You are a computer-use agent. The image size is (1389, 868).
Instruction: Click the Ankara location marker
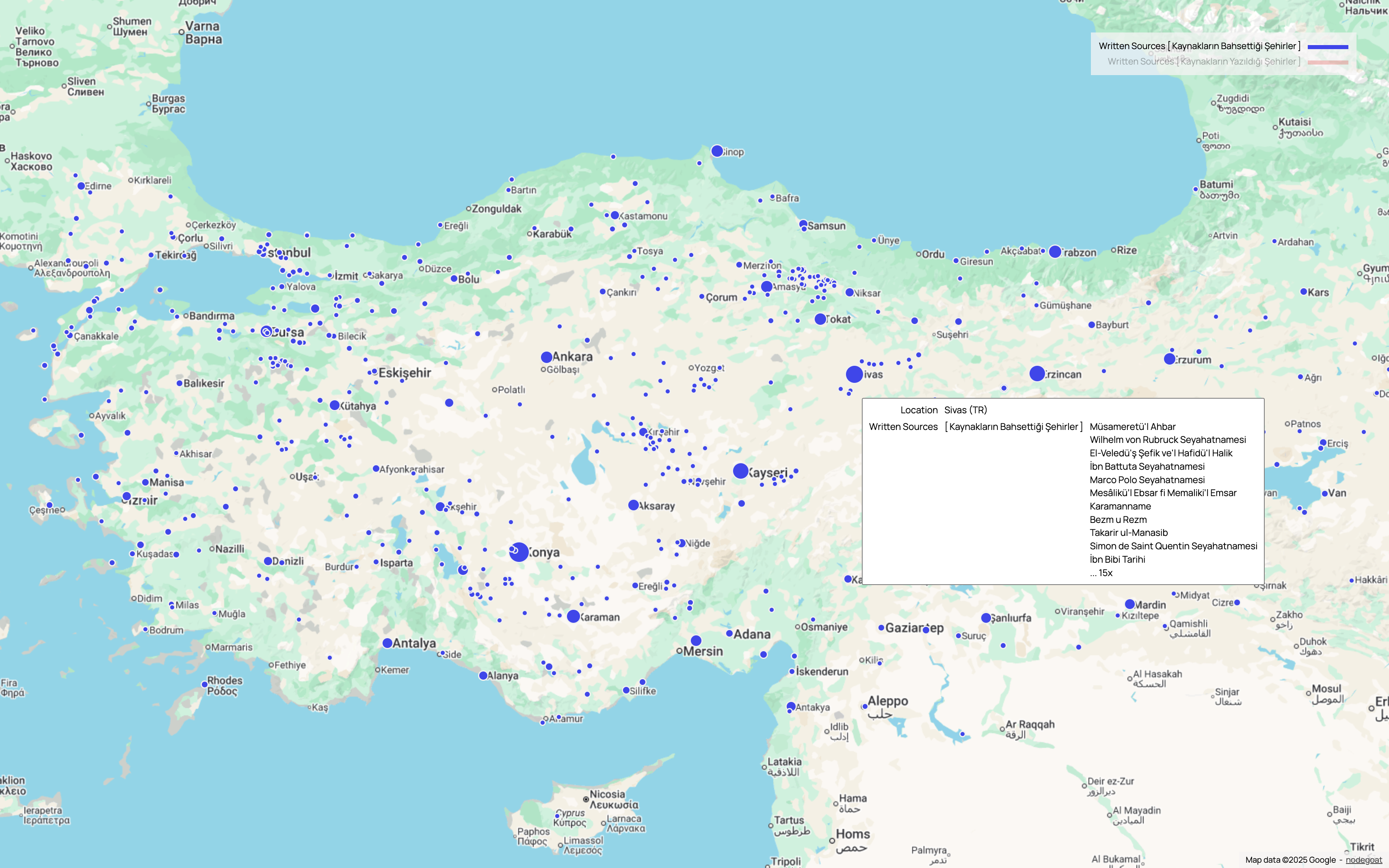546,356
